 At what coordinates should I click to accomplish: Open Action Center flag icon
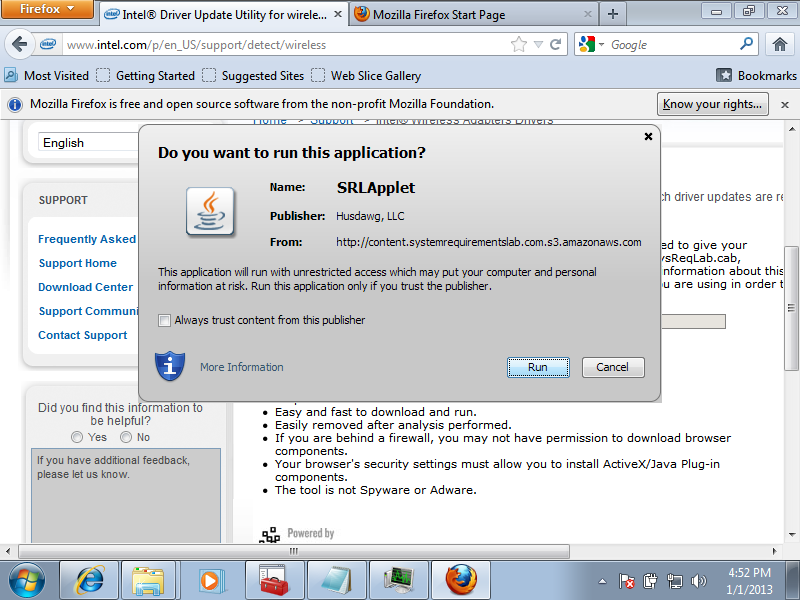click(626, 581)
